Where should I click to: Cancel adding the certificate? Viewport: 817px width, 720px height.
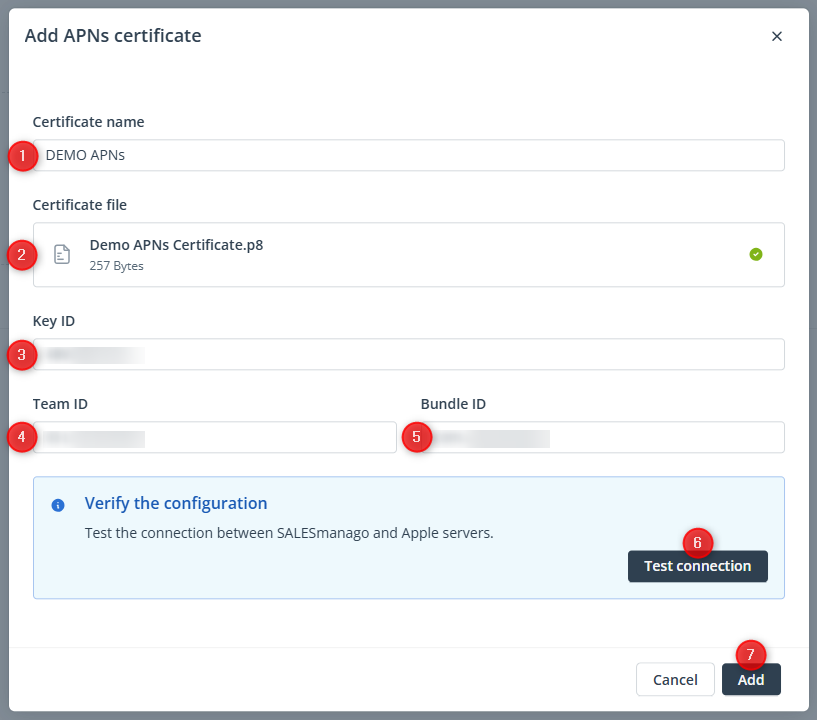tap(675, 679)
